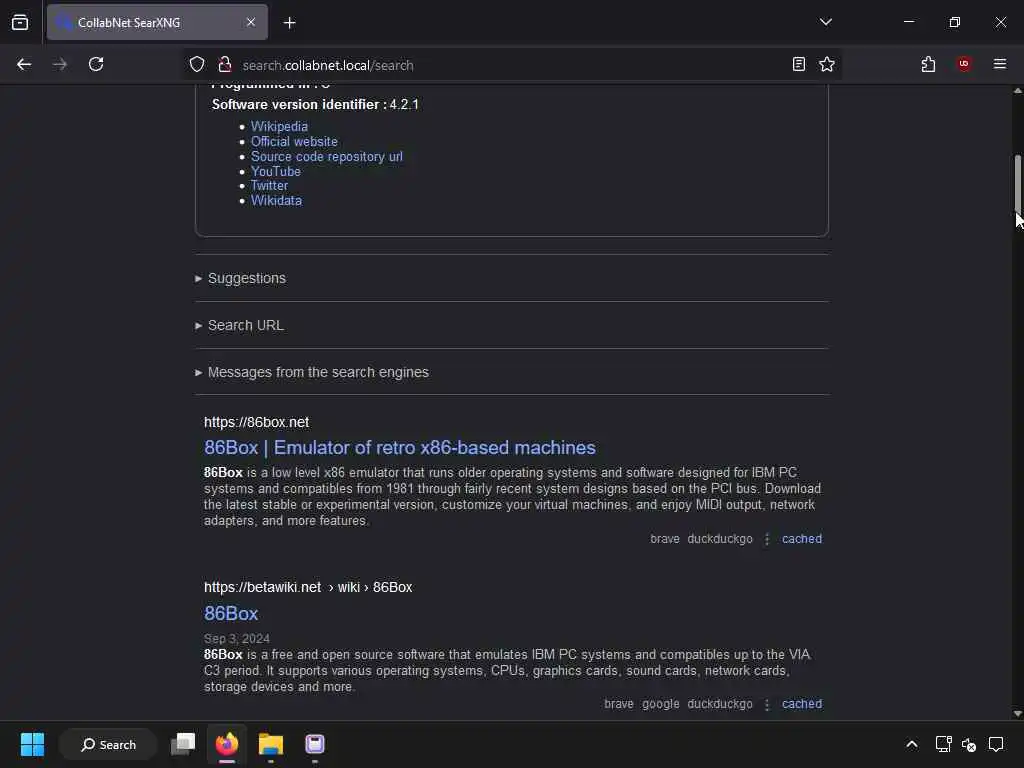Viewport: 1024px width, 768px height.
Task: Open cached version of betawiki result
Action: click(x=802, y=704)
